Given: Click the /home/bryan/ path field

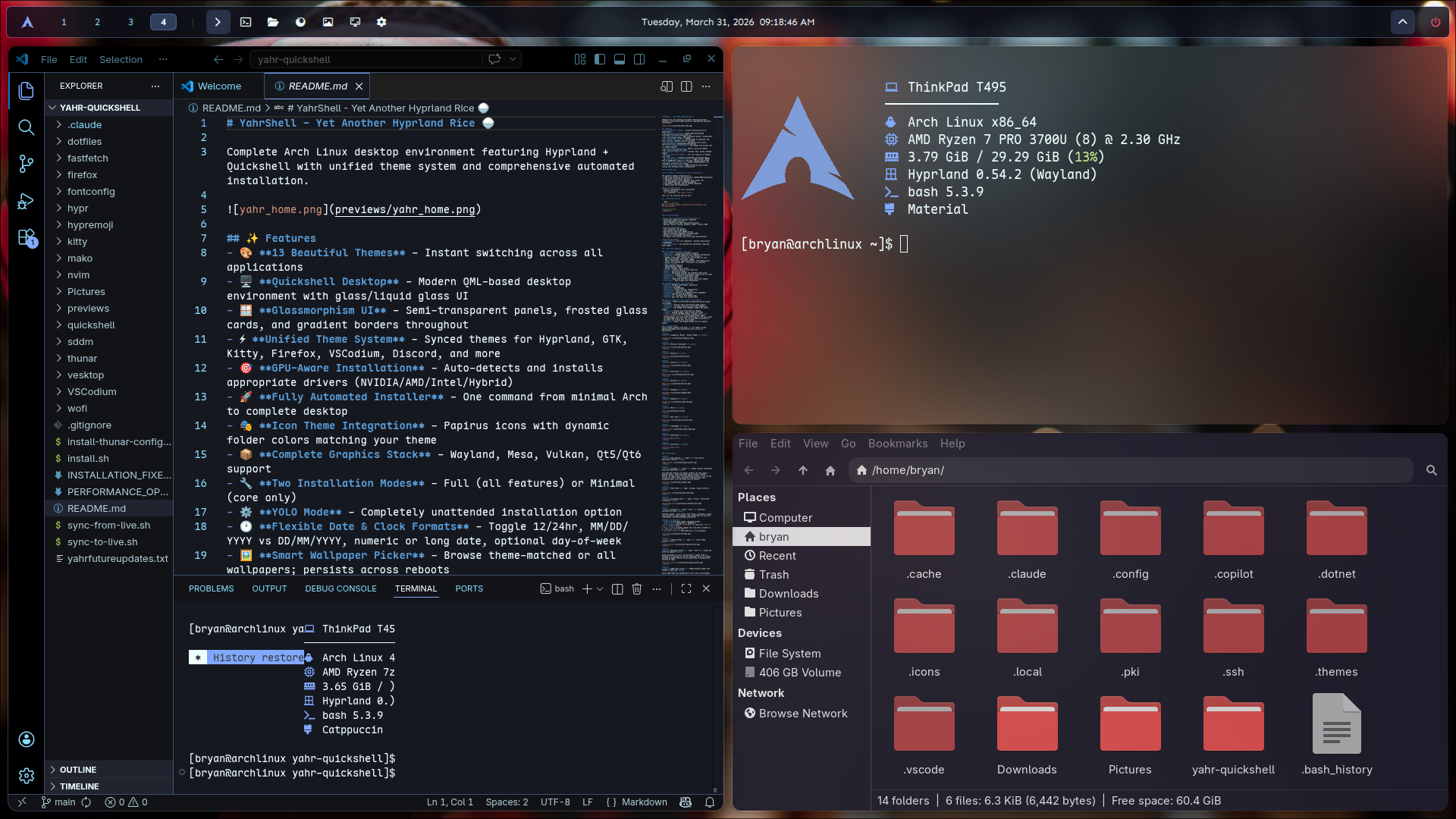Looking at the screenshot, I should 1131,470.
